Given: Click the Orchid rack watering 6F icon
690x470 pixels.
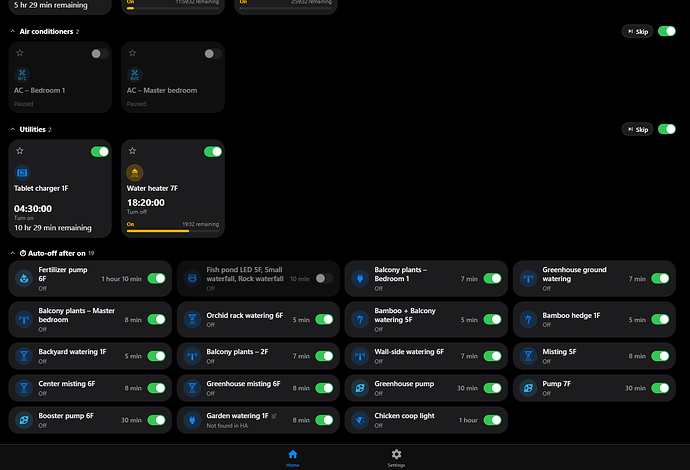Looking at the screenshot, I should (x=192, y=319).
